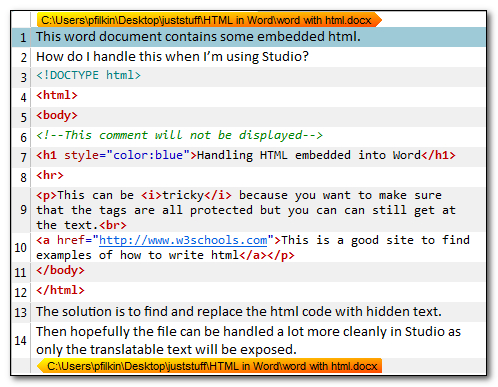This screenshot has width=498, height=387.
Task: Click segment number 8
Action: coord(23,177)
